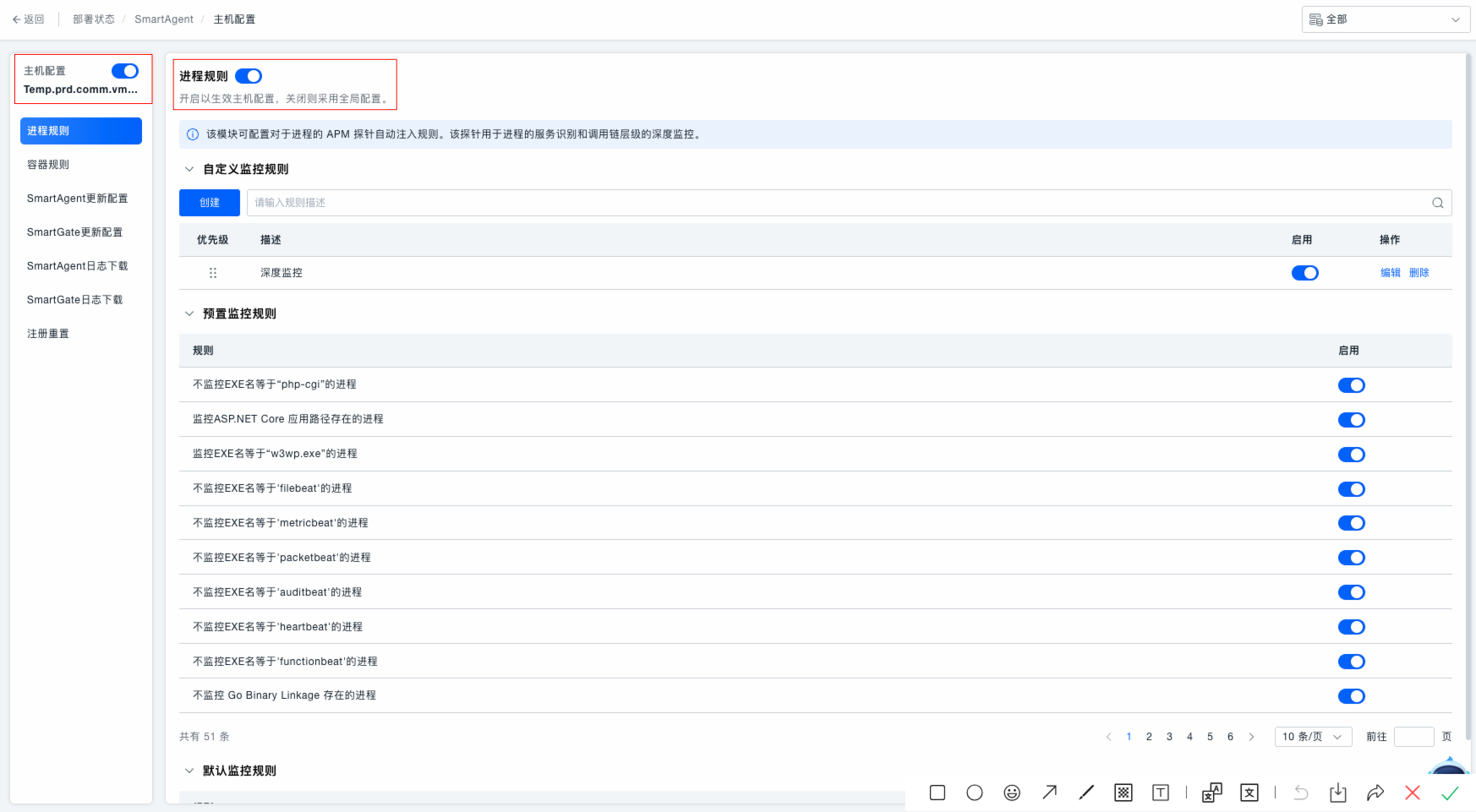
Task: Select the arrow annotation tool
Action: point(1049,793)
